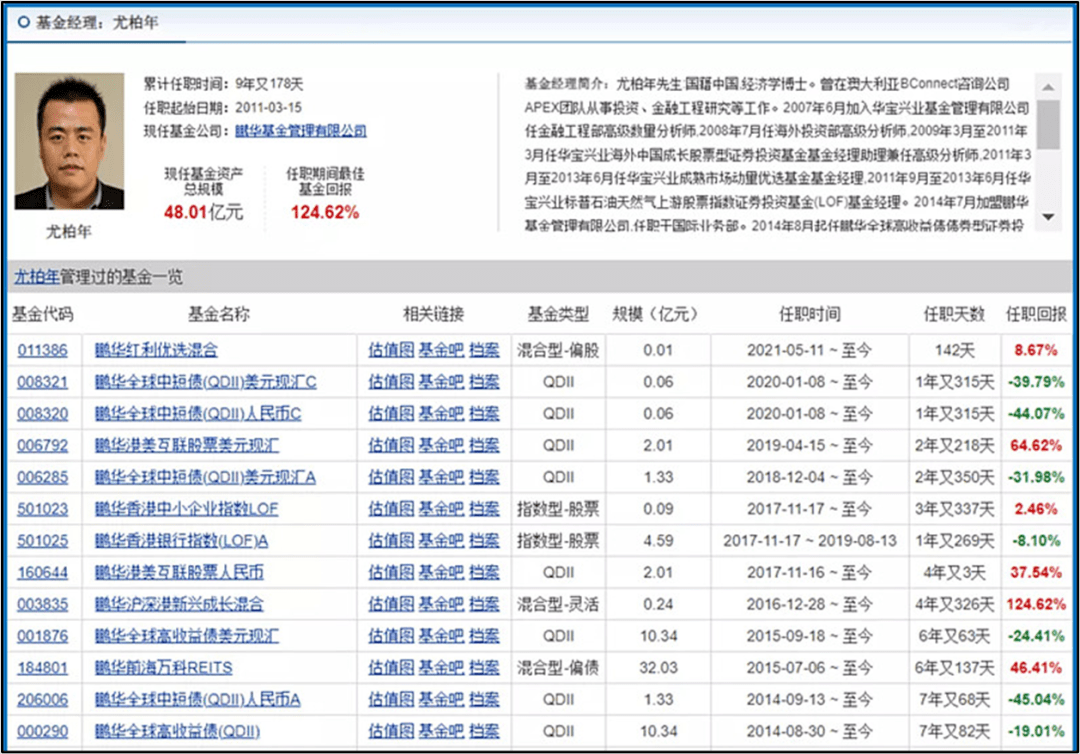Viewport: 1080px width, 754px height.
Task: Open the 鹏华港美互联股票人民币 fund link
Action: pos(180,572)
